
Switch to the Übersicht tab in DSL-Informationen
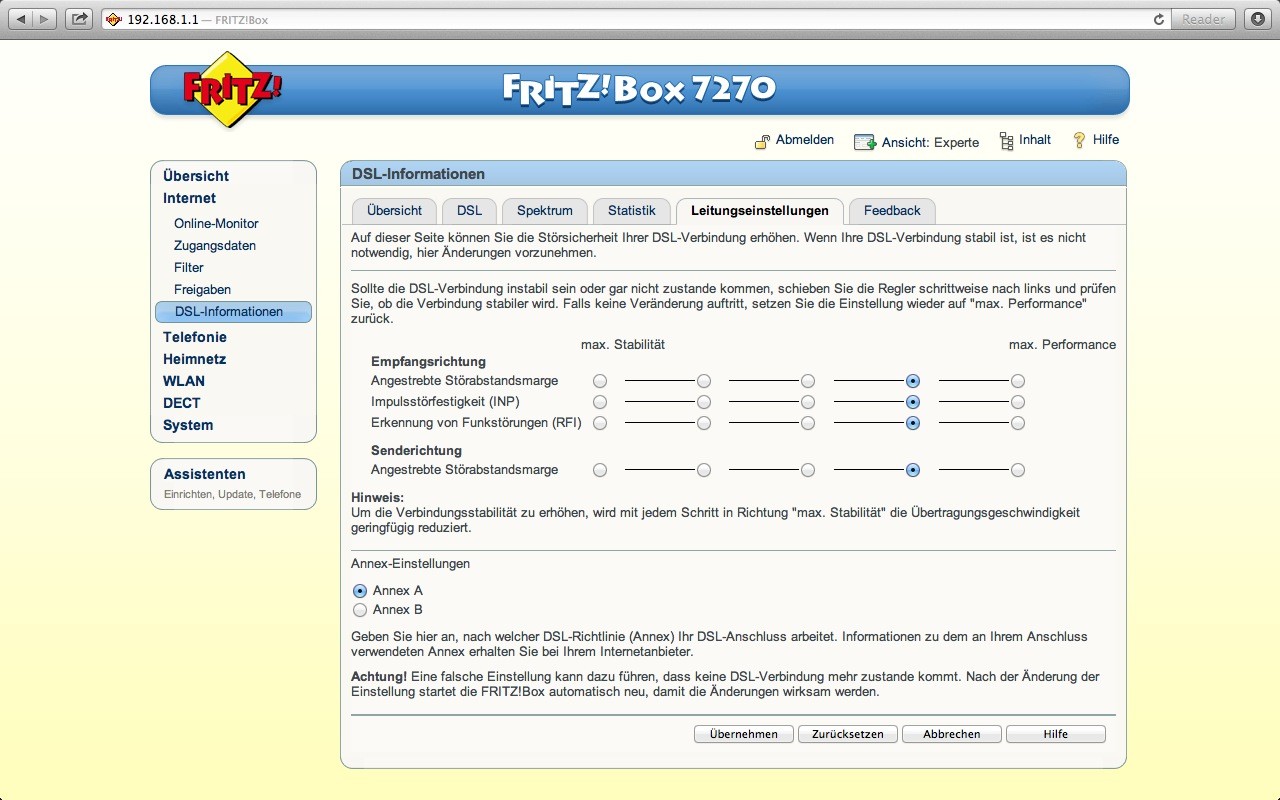click(x=394, y=211)
